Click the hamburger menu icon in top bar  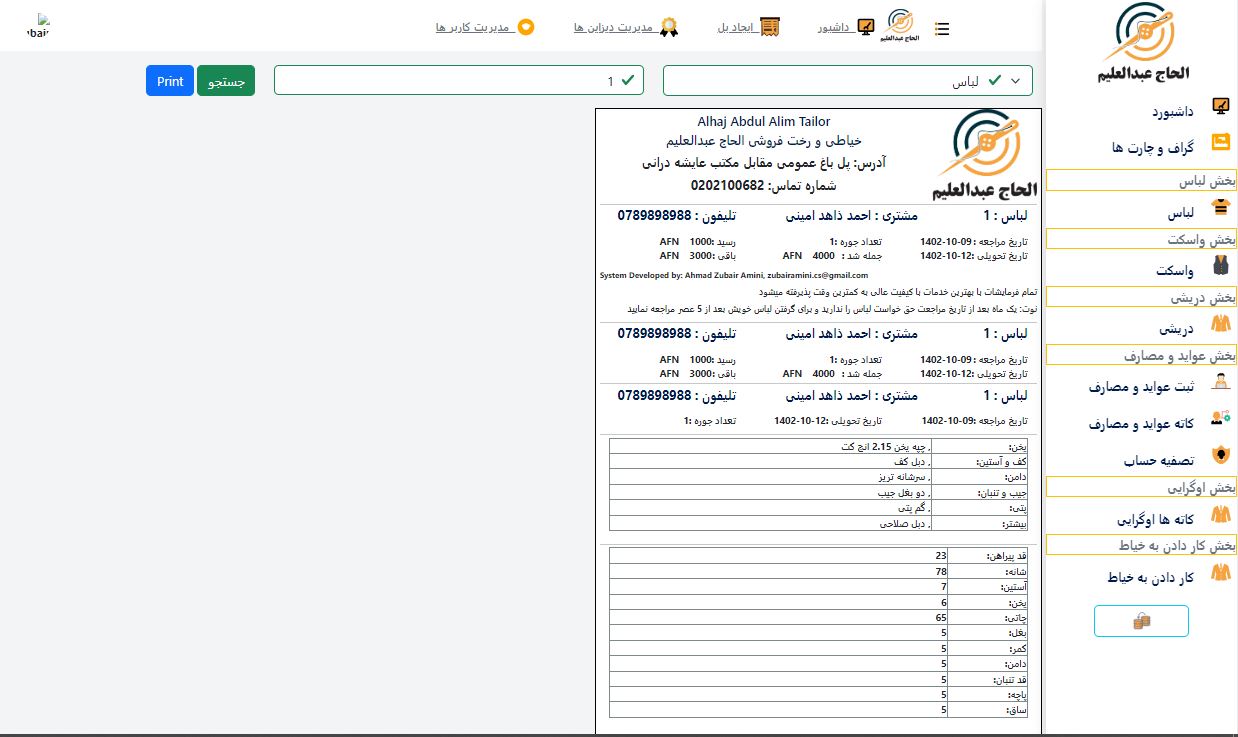pos(941,29)
